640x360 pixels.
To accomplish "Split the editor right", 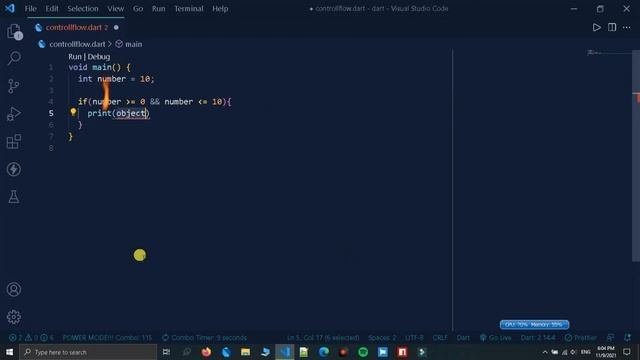I will tap(612, 27).
